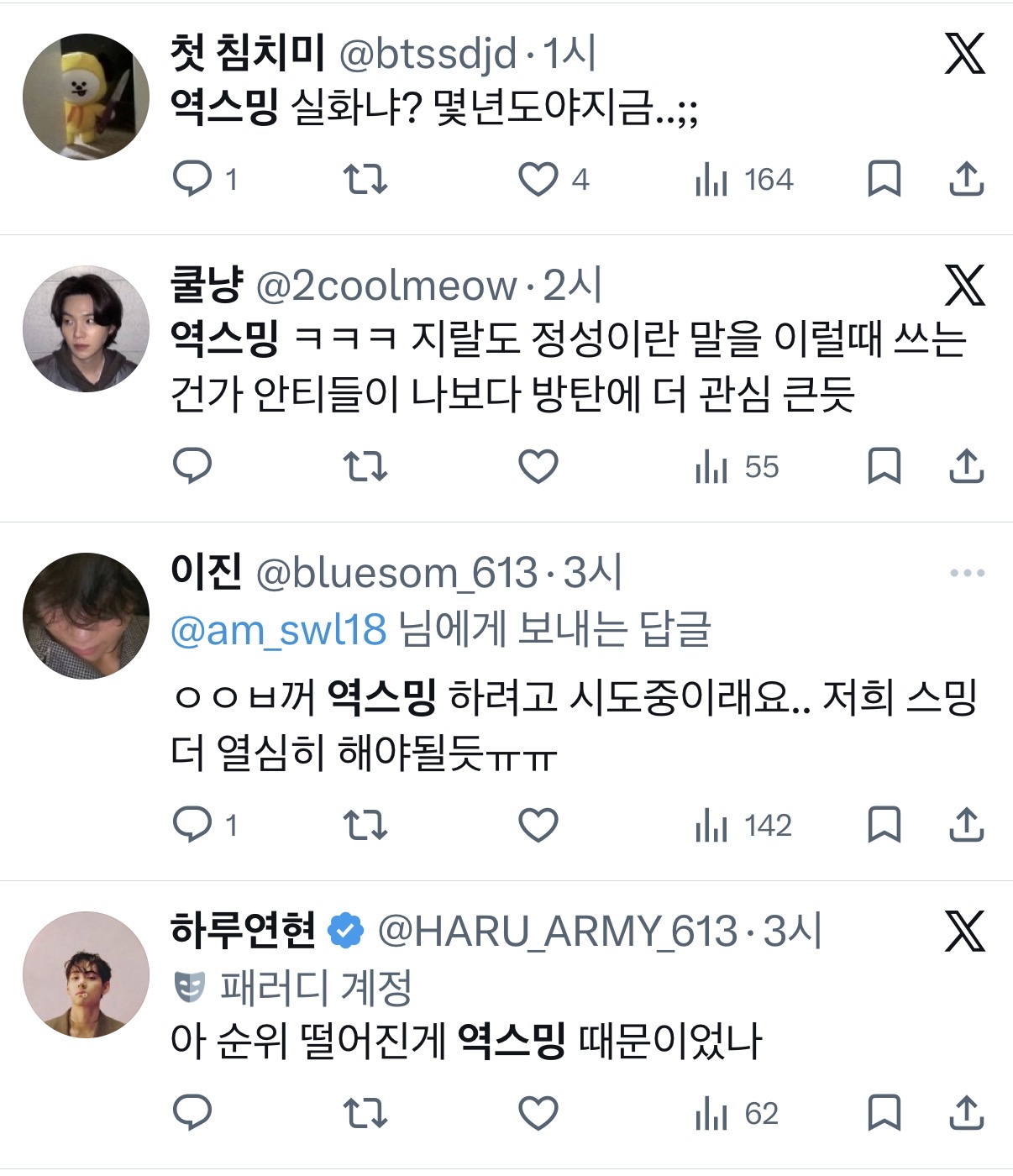Reply to 첫 침치미's tweet
Image resolution: width=1013 pixels, height=1176 pixels.
[192, 179]
